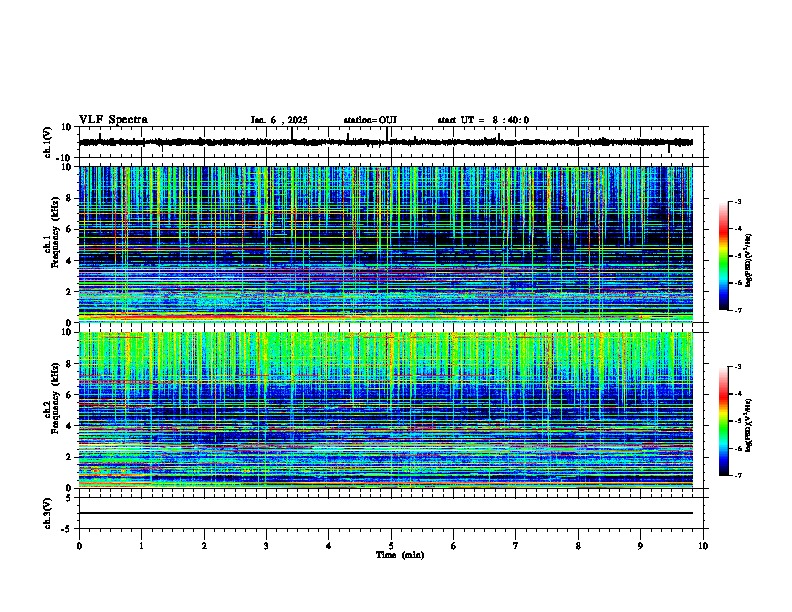Select the "start UT = 8 :40: 0" text
The height and width of the screenshot is (612, 792).
(x=483, y=120)
